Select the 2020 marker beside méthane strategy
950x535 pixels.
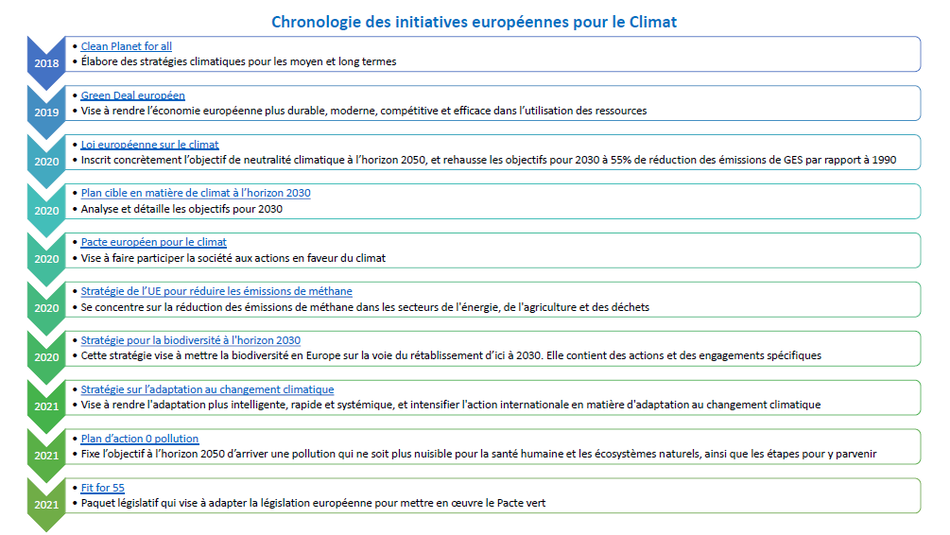coord(46,308)
